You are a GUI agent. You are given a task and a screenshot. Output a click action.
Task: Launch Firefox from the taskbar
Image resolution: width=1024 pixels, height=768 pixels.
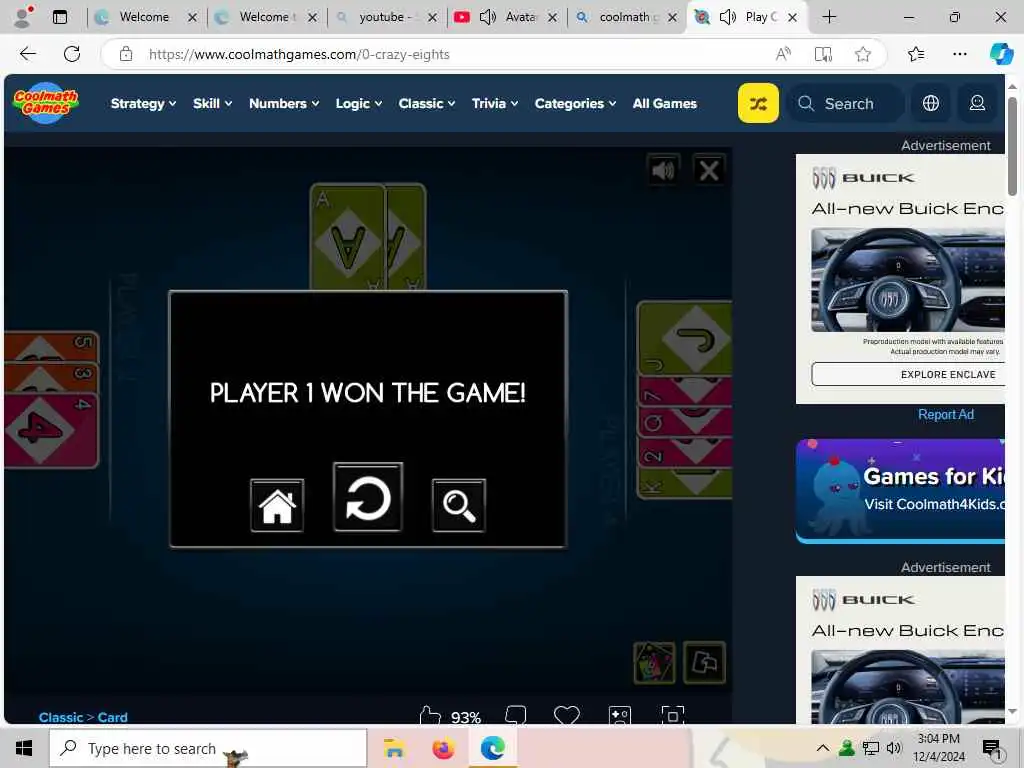443,748
